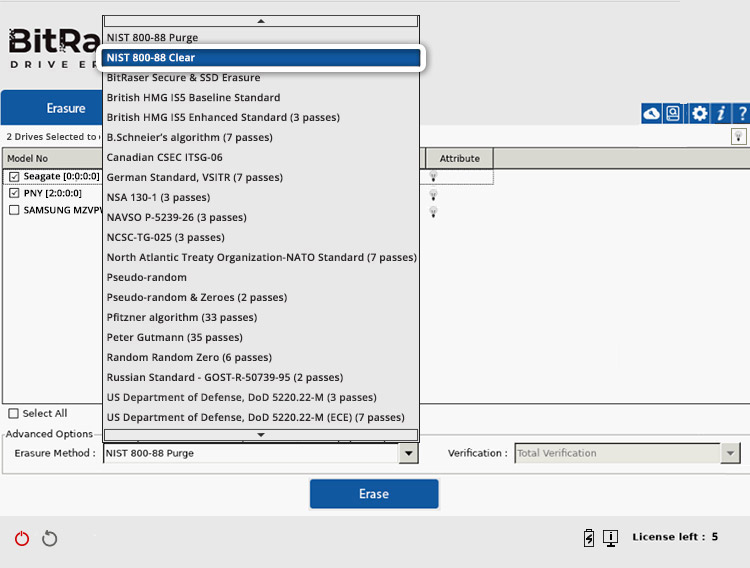Click the lightbulb hint icon at top right
This screenshot has height=568, width=750.
739,136
